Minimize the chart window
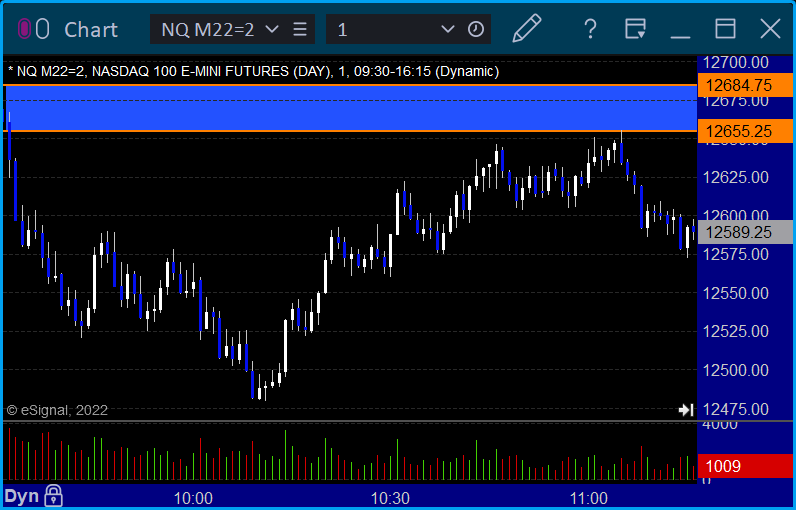This screenshot has height=510, width=796. tap(680, 37)
